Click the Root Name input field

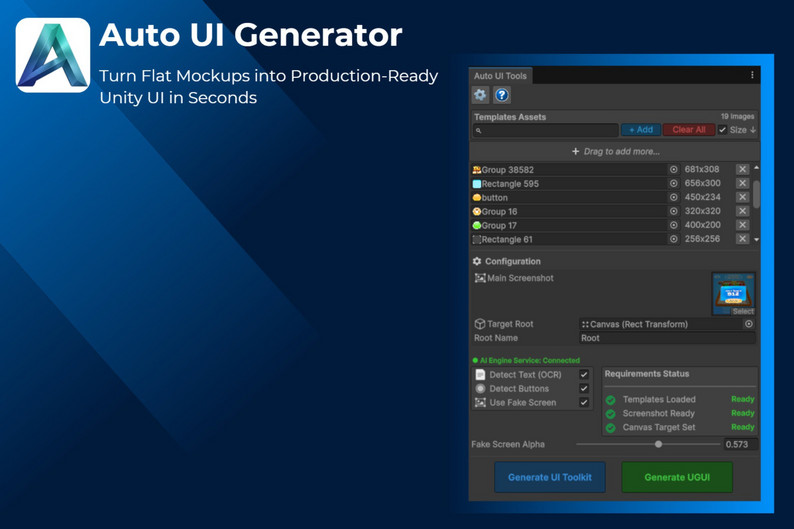pos(667,338)
